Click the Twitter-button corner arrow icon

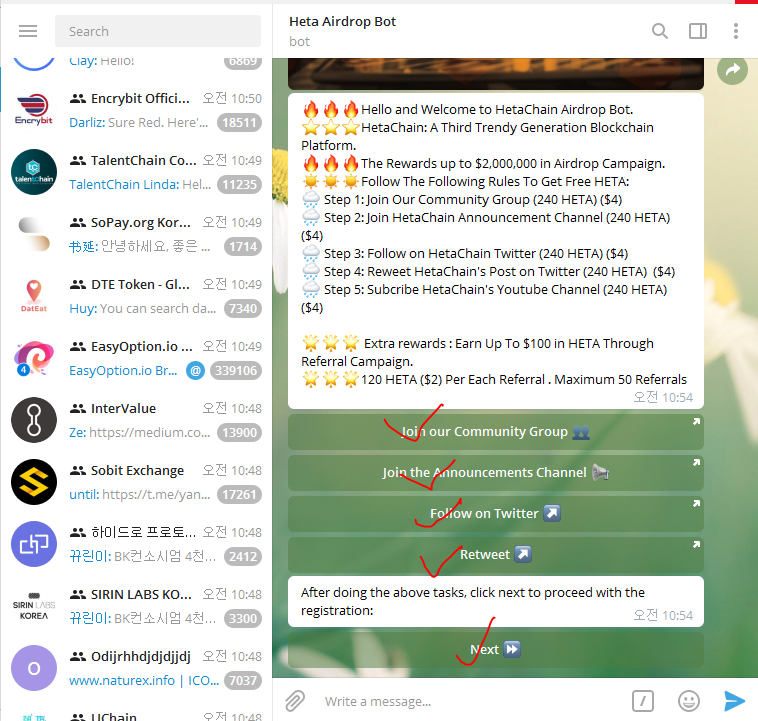696,504
